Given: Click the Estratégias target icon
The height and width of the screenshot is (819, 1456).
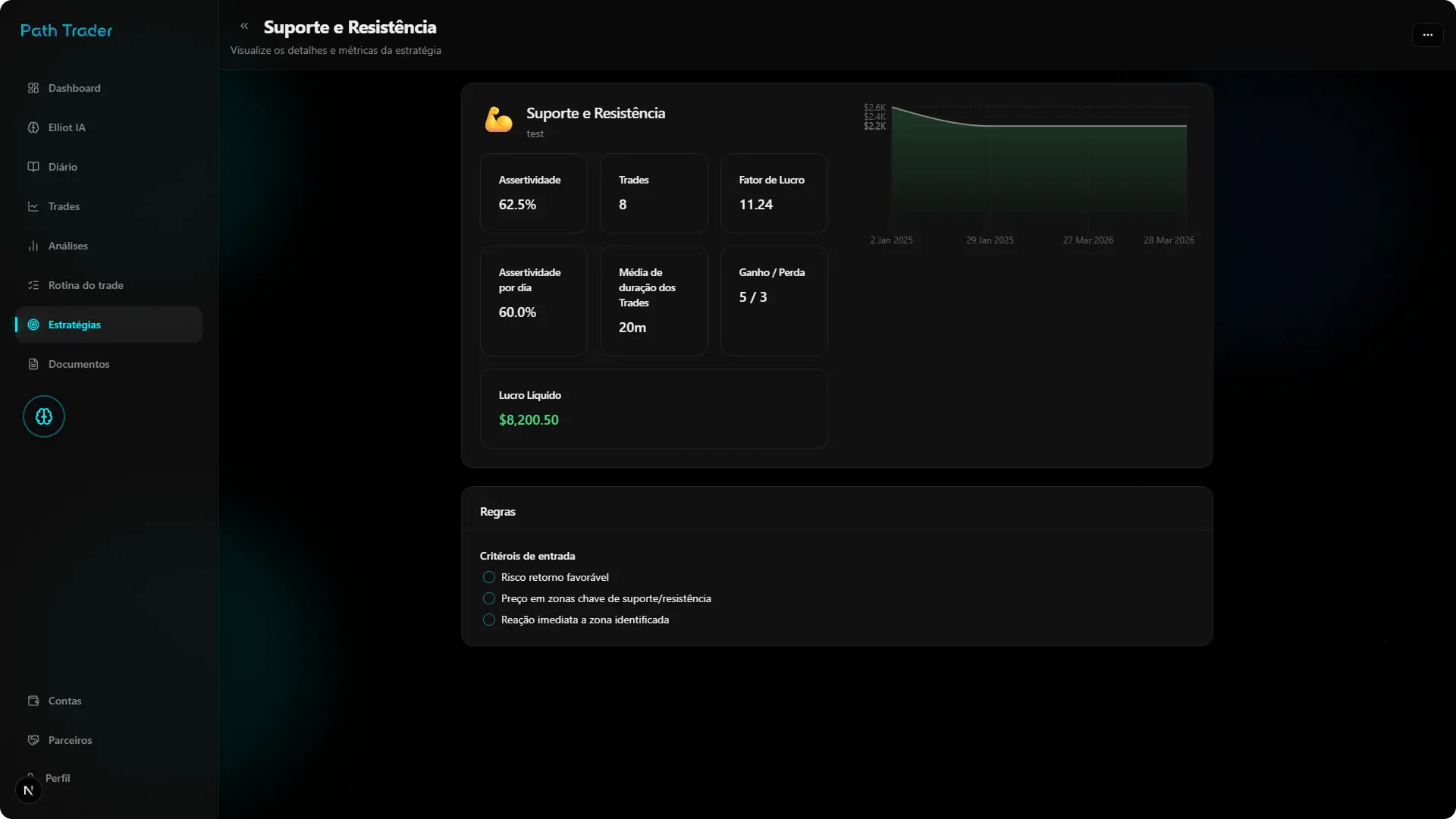Looking at the screenshot, I should point(33,325).
